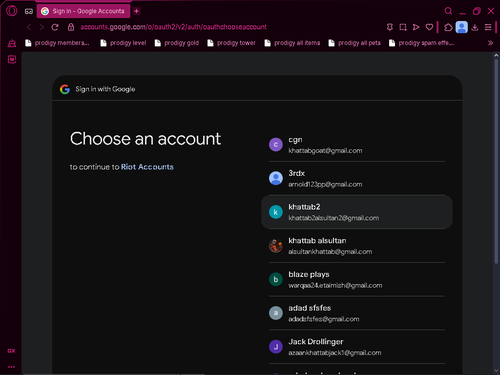Open the prodigy spam effe... bookmark

(x=422, y=43)
